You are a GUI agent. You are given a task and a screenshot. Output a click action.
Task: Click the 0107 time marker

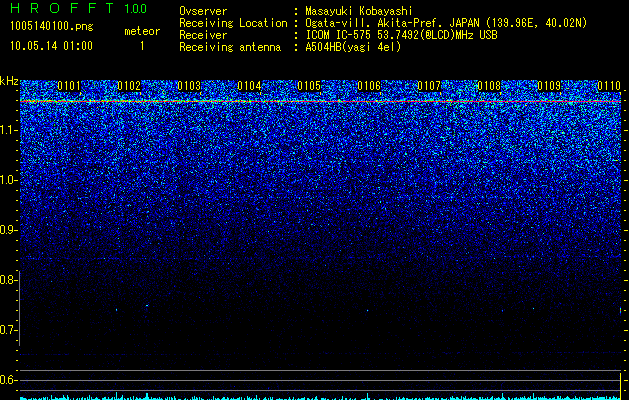pyautogui.click(x=429, y=86)
